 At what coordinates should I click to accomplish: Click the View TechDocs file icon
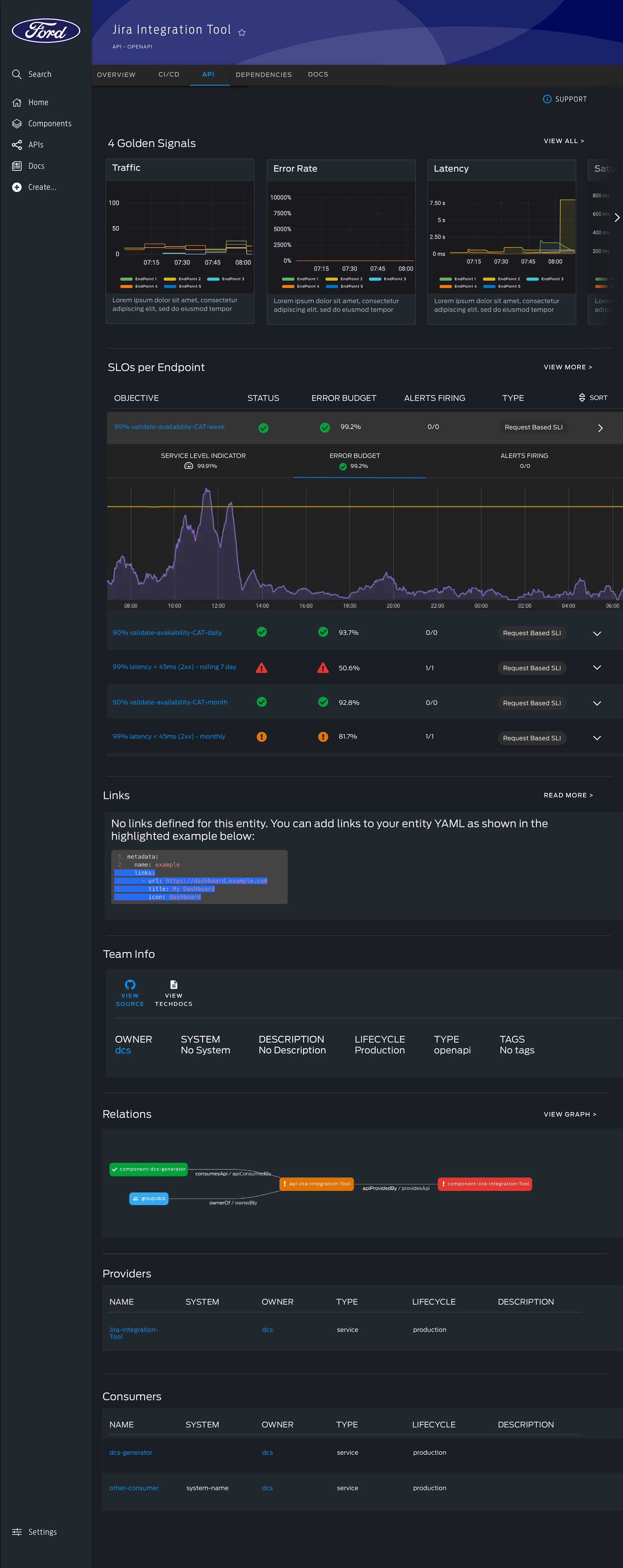tap(174, 984)
